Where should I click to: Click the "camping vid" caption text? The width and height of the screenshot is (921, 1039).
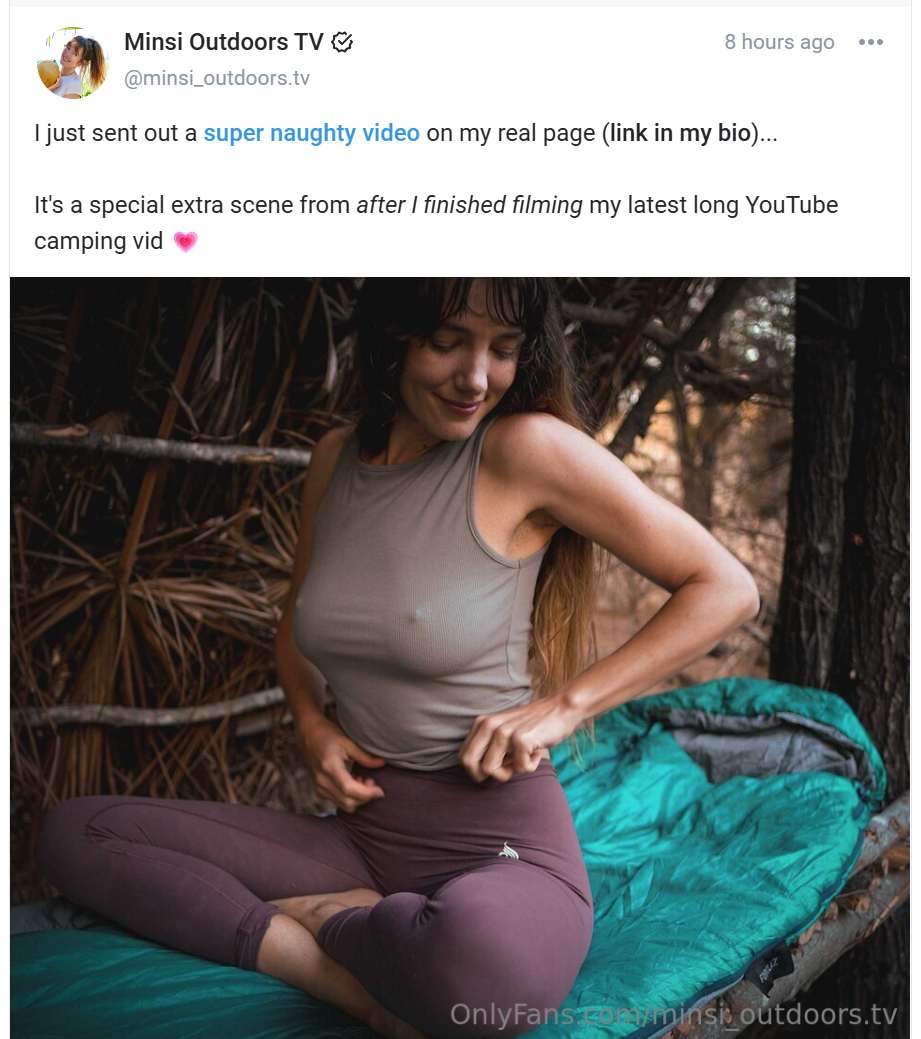click(98, 242)
